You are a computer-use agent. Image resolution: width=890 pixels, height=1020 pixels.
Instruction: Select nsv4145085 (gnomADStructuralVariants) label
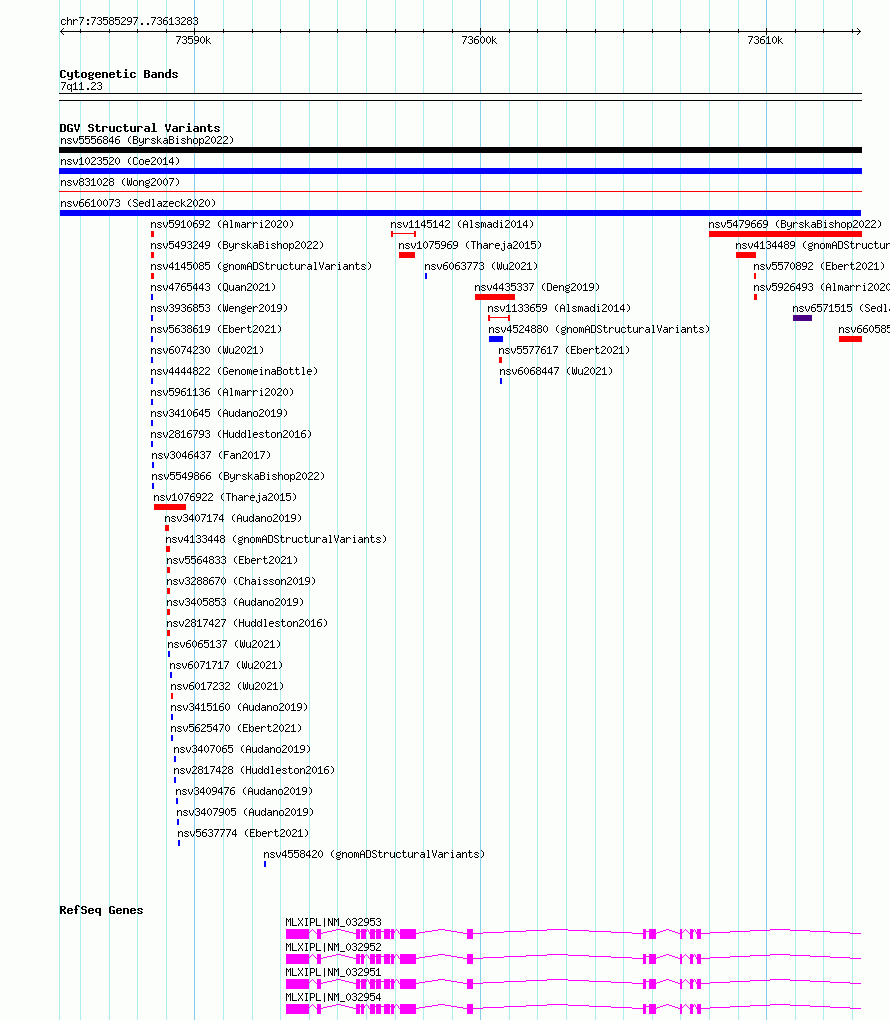tap(261, 266)
